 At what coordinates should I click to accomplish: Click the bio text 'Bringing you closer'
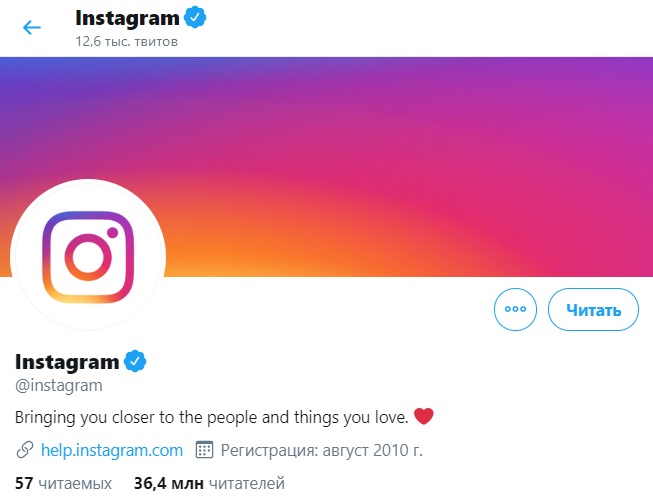click(212, 416)
